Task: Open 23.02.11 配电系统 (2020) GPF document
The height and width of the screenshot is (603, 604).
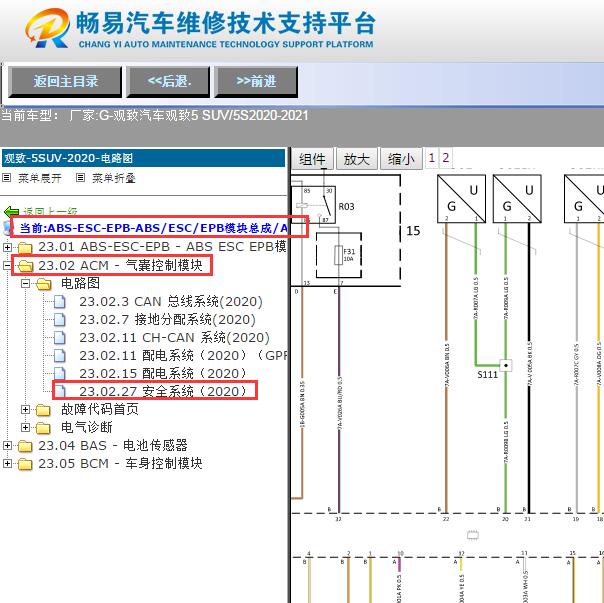Action: coord(183,355)
